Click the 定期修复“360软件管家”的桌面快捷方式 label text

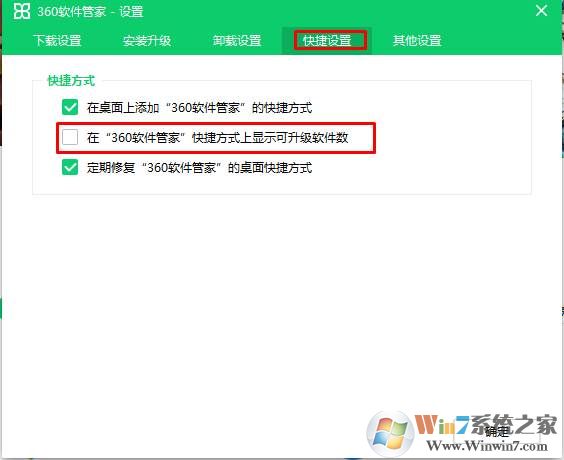coord(199,168)
